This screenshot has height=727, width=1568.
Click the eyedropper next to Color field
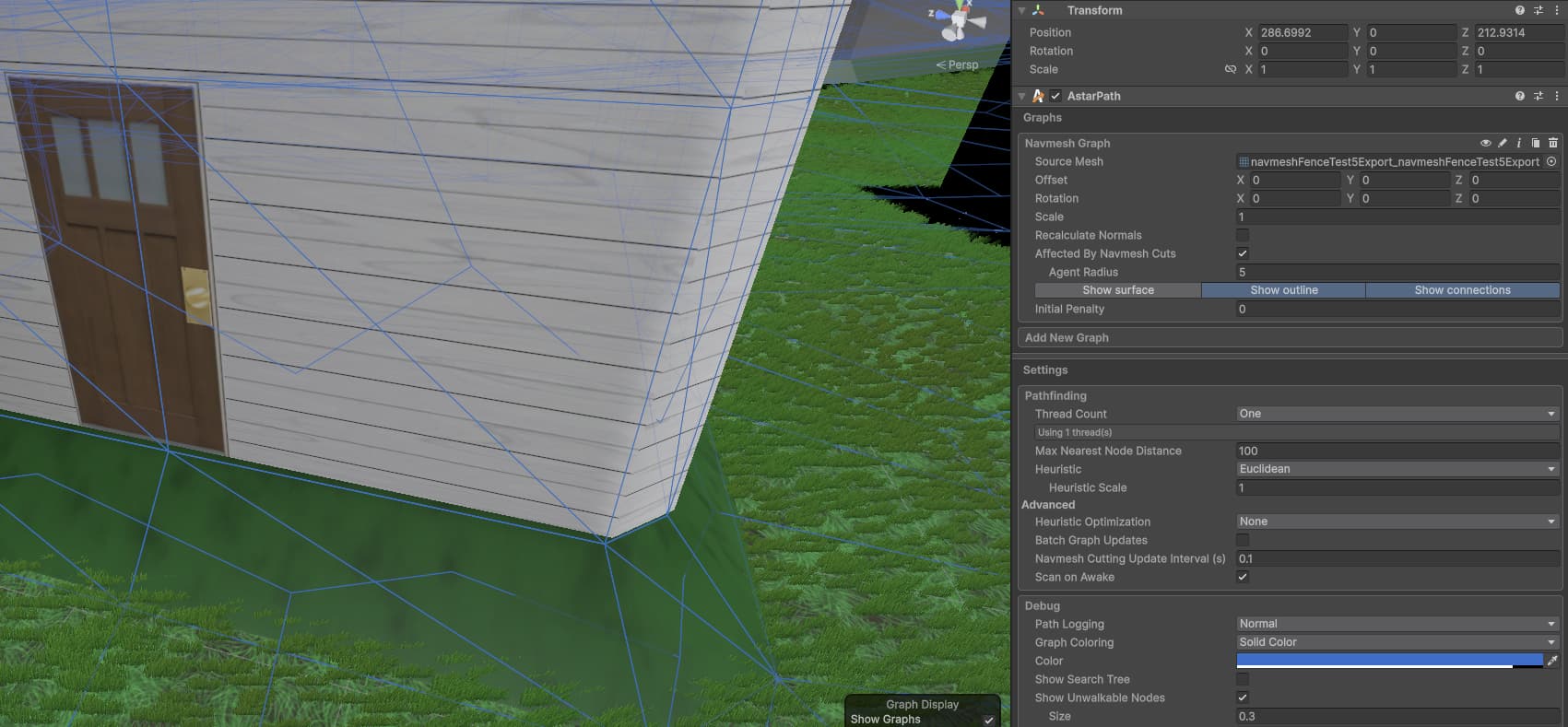[x=1553, y=661]
